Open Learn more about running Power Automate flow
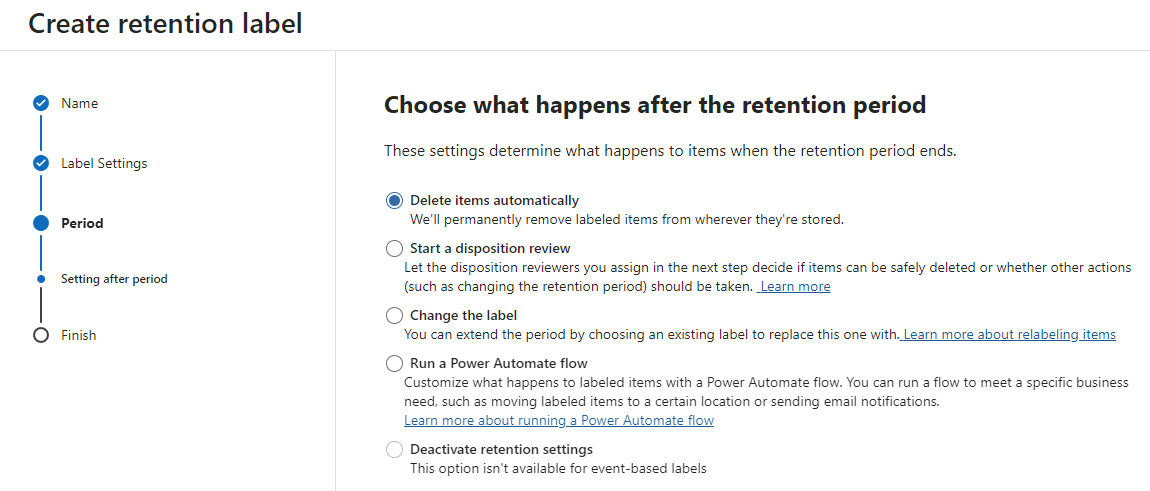1150x491 pixels. (x=559, y=420)
